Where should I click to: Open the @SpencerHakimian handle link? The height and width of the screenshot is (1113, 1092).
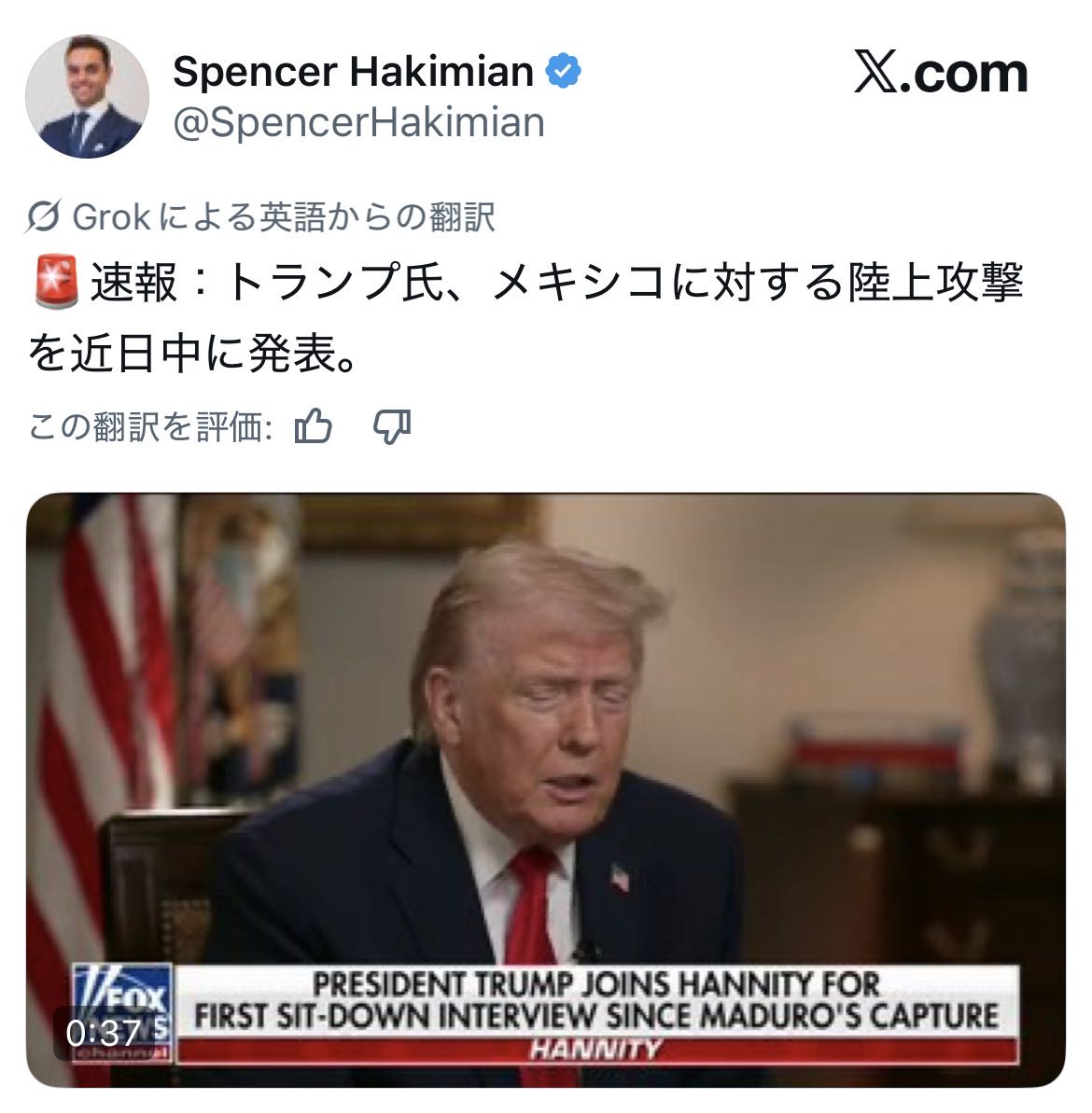(358, 122)
